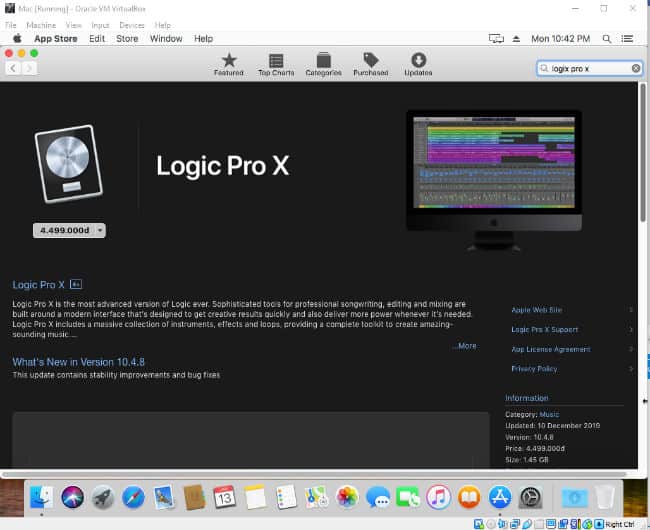Click the Logic Pro X app icon

[69, 164]
